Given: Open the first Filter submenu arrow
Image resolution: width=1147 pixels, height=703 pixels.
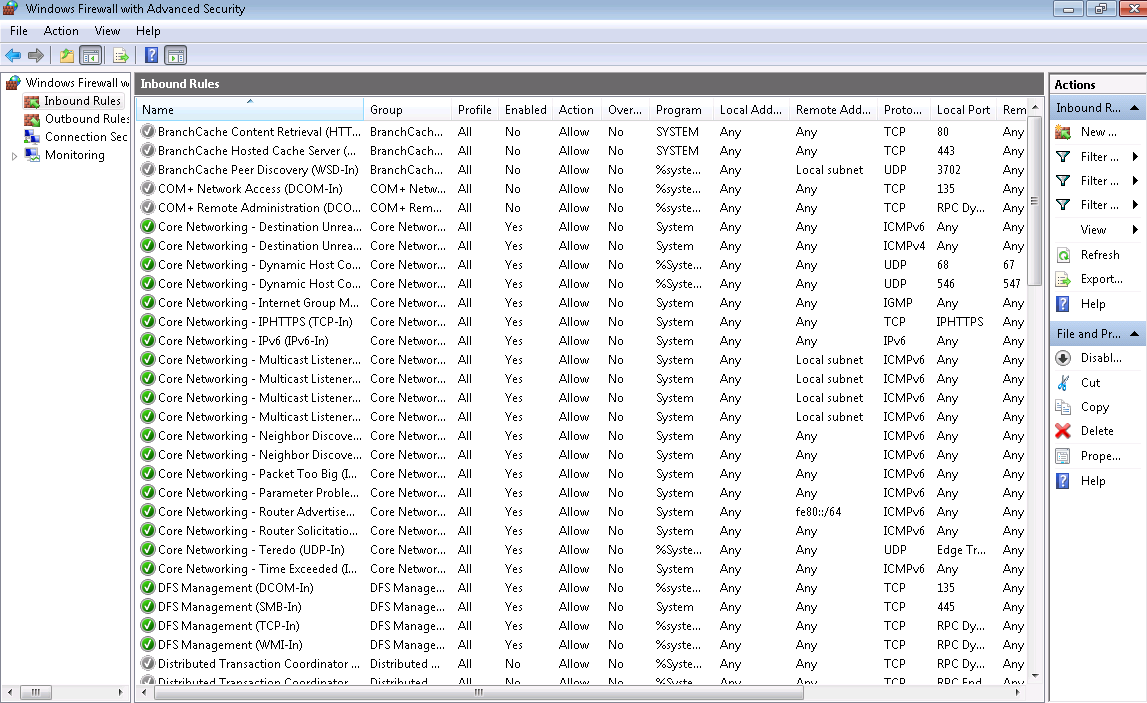Looking at the screenshot, I should point(1135,157).
